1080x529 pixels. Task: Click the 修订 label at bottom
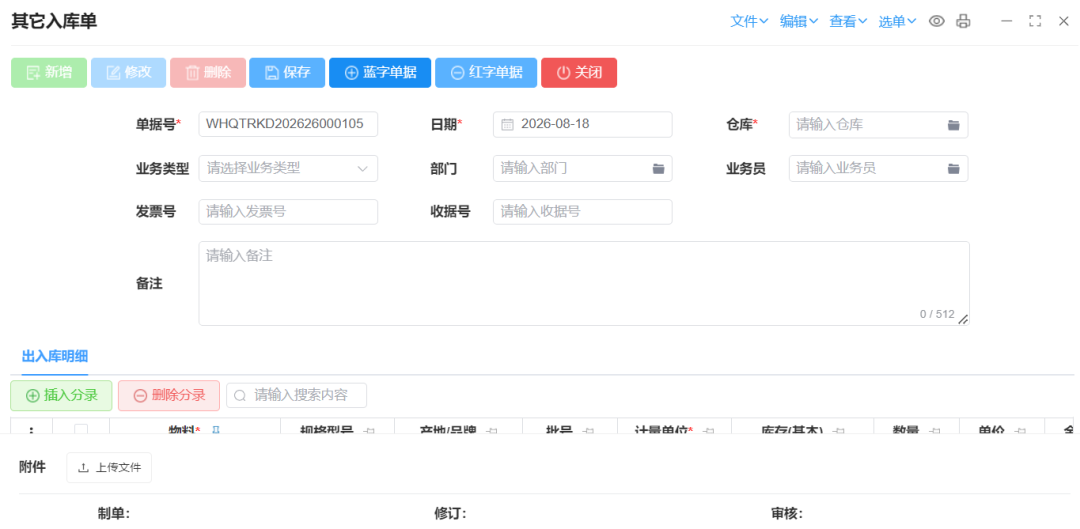click(450, 514)
